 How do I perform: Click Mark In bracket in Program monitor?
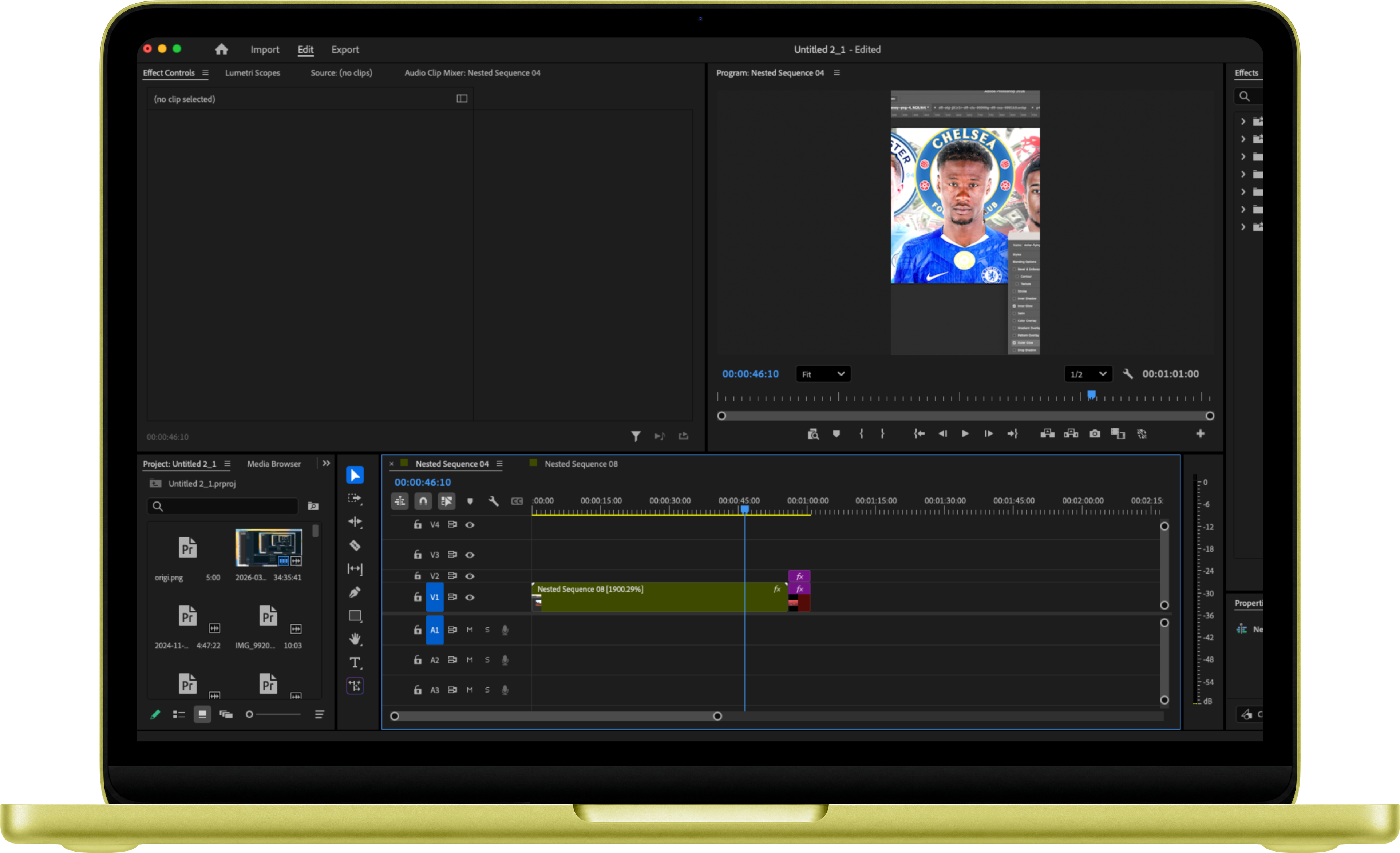point(861,434)
